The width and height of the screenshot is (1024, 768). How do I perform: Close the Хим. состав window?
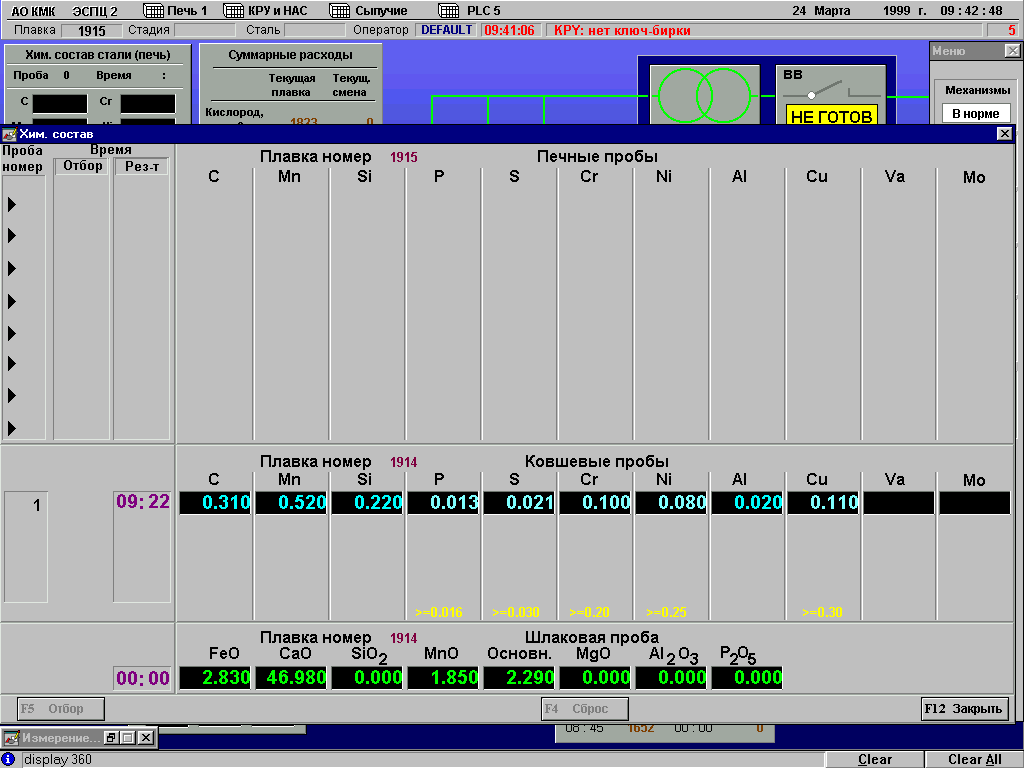(x=1004, y=133)
